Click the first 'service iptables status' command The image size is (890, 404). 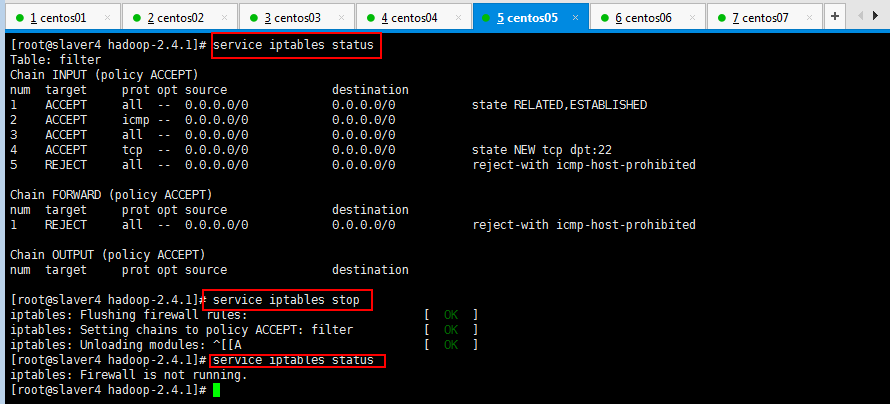(293, 45)
